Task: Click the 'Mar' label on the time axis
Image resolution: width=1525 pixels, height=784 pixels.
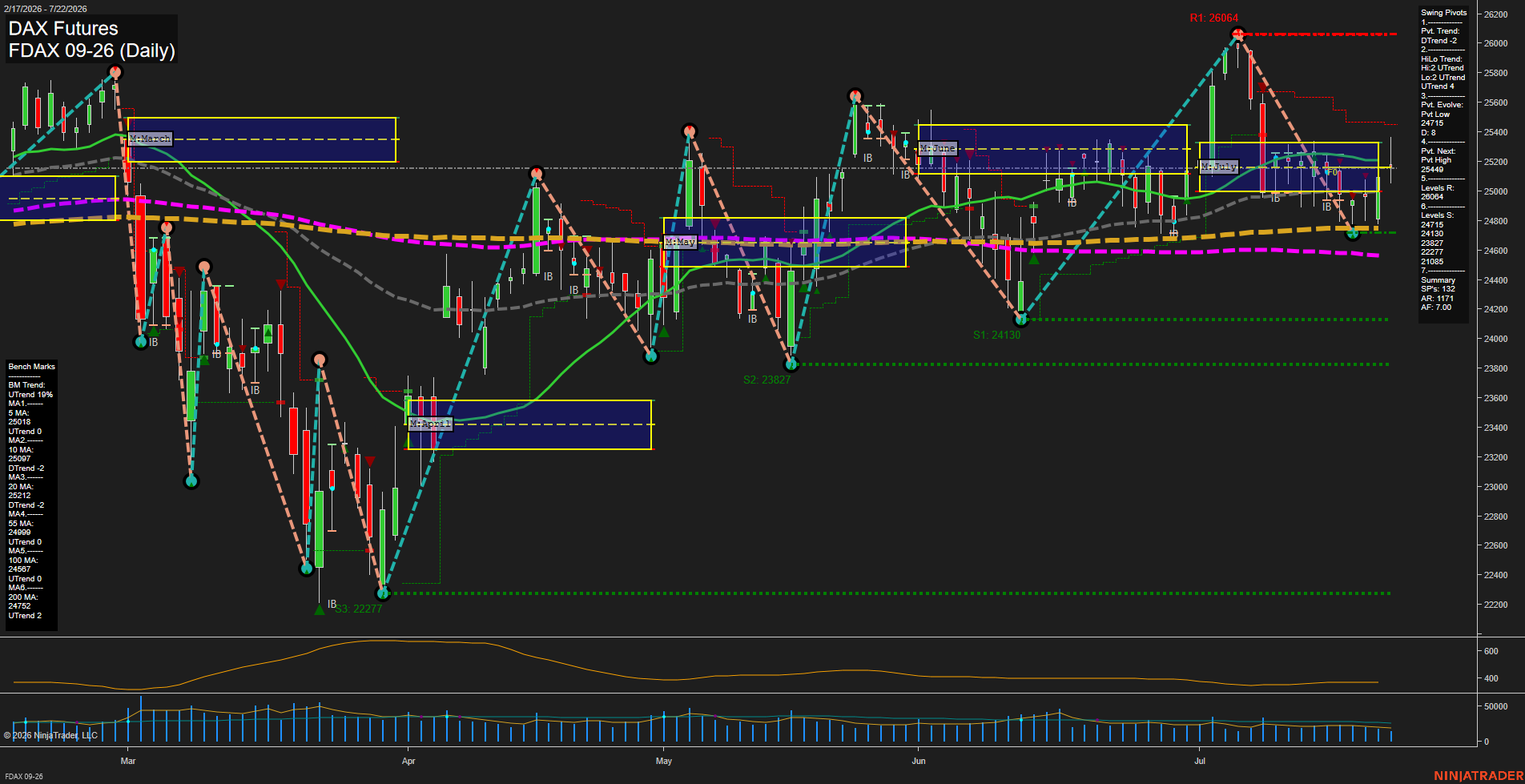Action: pyautogui.click(x=128, y=761)
